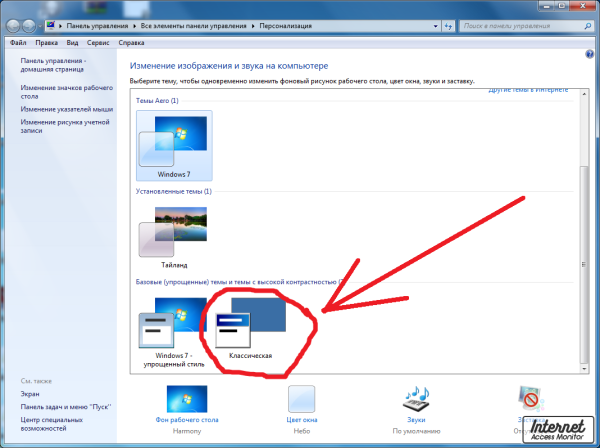
Task: Click Фон рабочего стола text link
Action: 187,420
